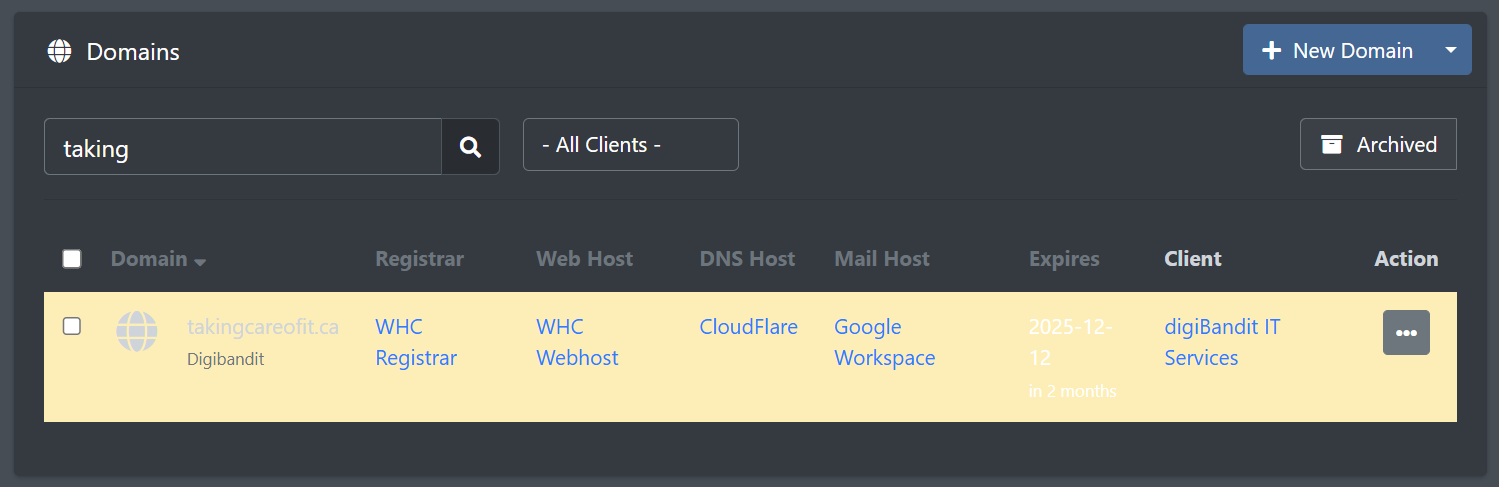This screenshot has height=487, width=1499.
Task: Open the three-dots action menu
Action: click(1406, 333)
